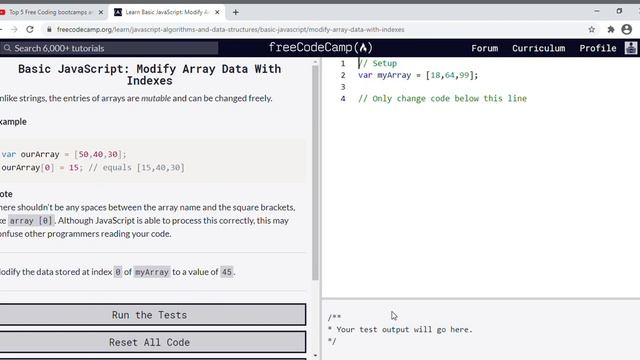Go forward with the browser arrow
640x360 pixels.
point(14,29)
